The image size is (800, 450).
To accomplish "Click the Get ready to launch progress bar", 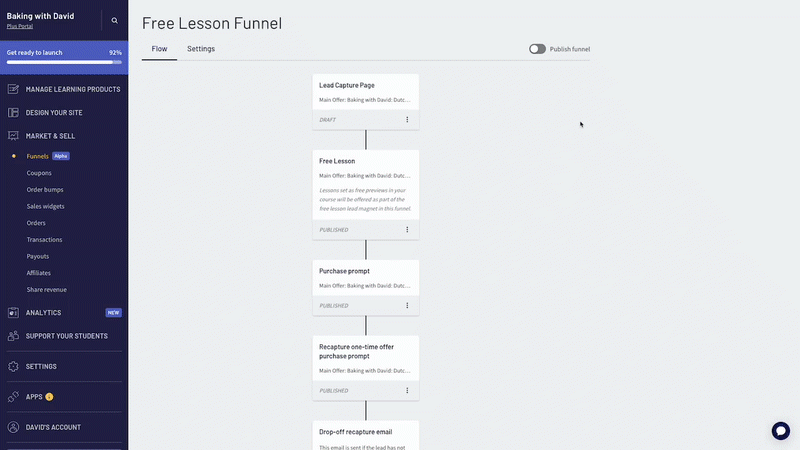I will [64, 62].
